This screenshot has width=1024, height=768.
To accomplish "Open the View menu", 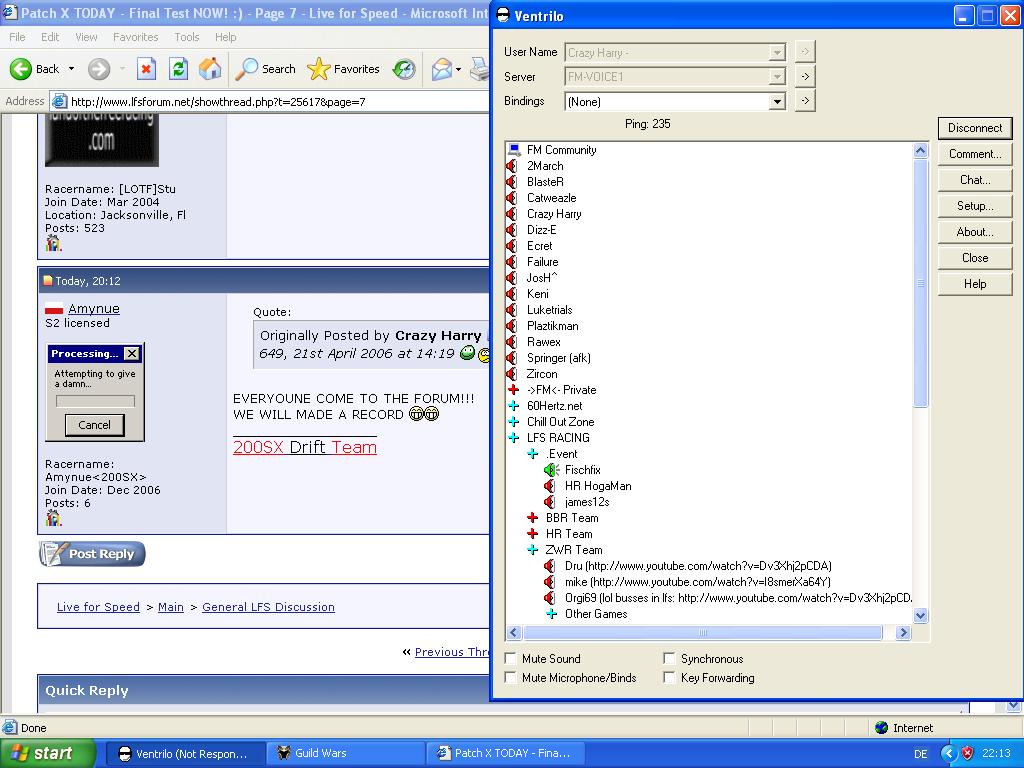I will coord(86,37).
